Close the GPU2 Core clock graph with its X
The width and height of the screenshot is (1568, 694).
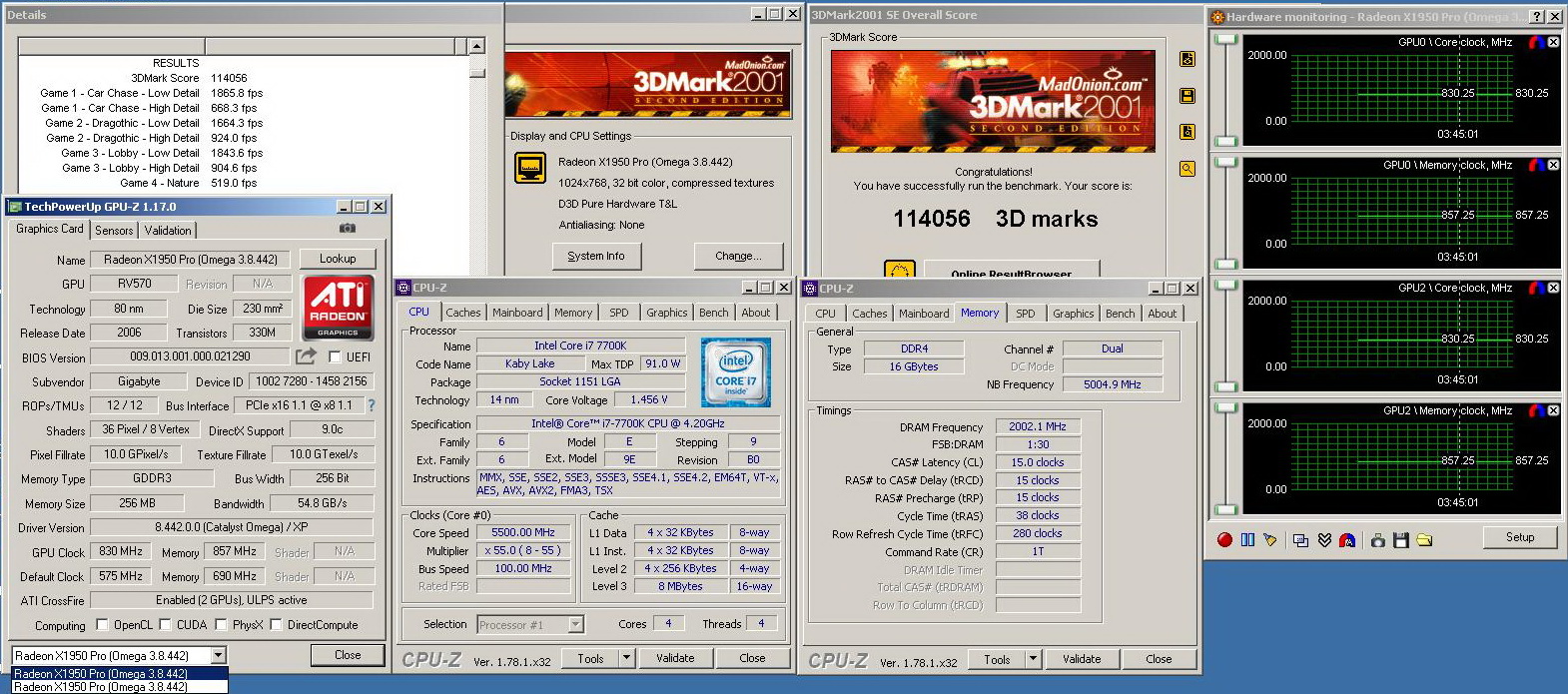[1553, 288]
